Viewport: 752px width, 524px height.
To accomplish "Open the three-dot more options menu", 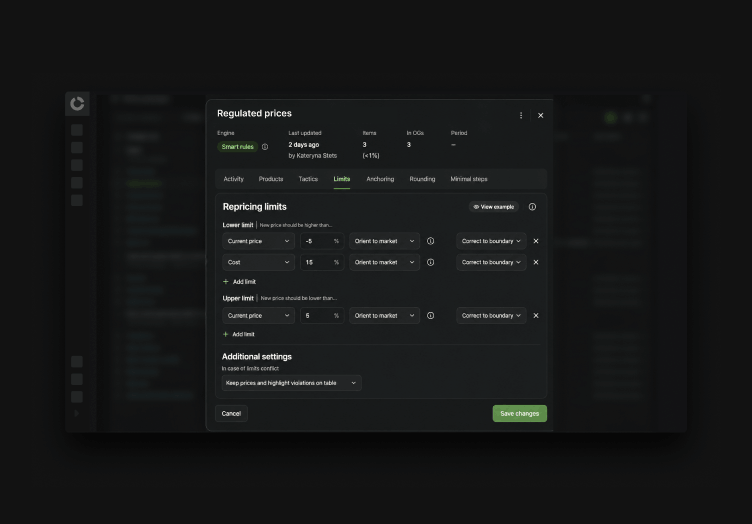I will pyautogui.click(x=521, y=116).
